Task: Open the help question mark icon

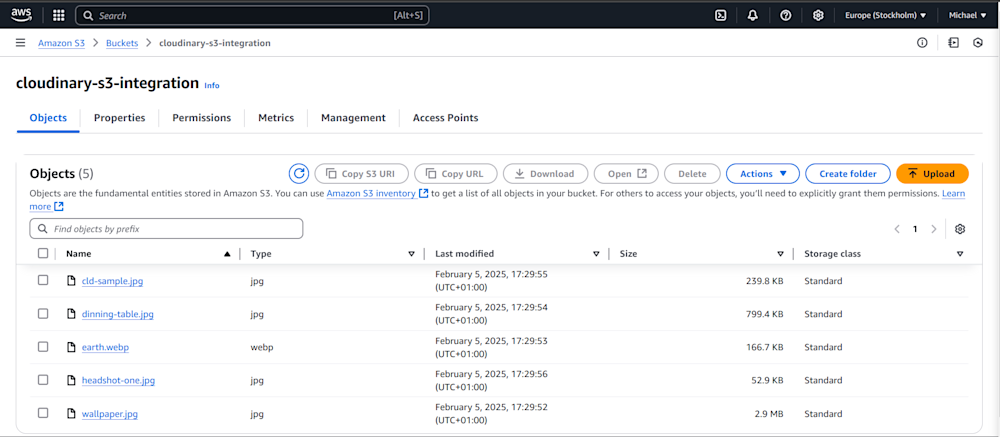Action: pos(786,15)
